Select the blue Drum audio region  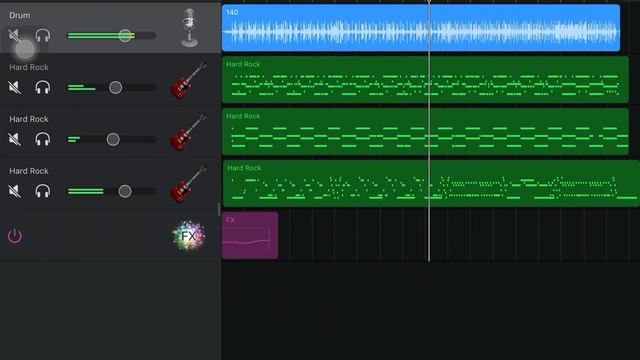pyautogui.click(x=421, y=28)
